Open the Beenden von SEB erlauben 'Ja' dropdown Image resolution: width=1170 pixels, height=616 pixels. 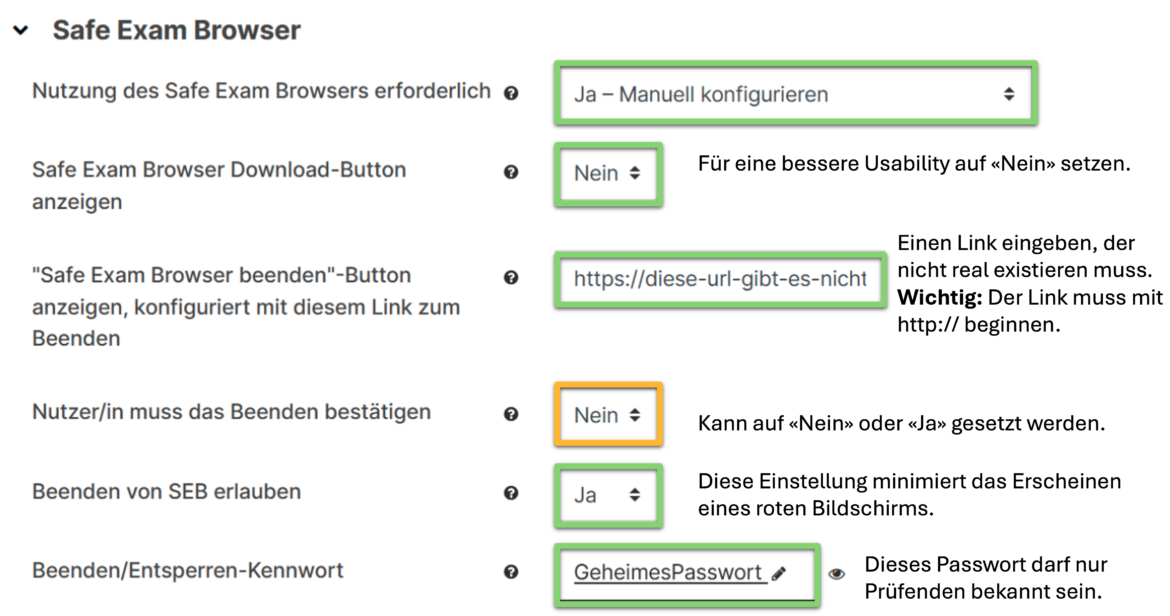click(607, 494)
